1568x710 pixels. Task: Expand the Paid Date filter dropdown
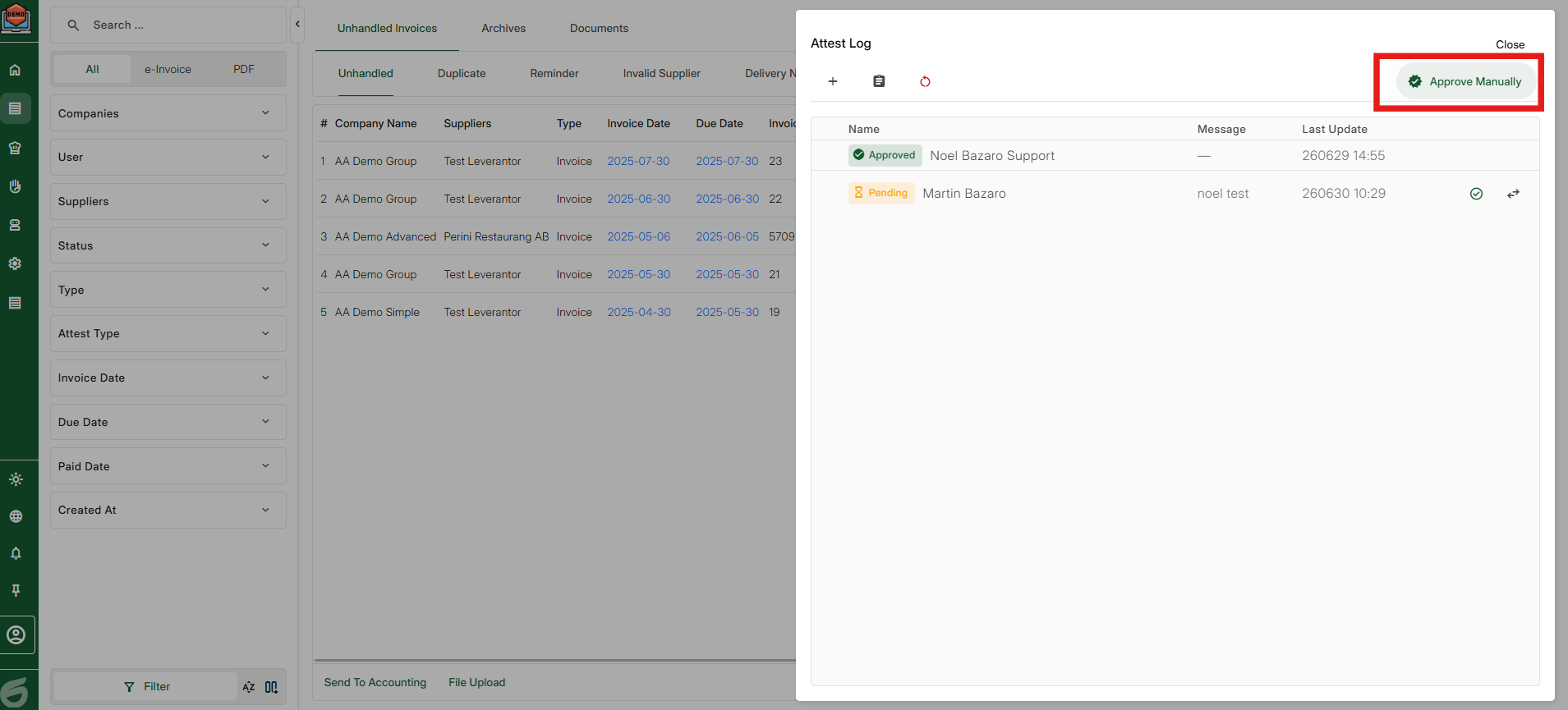[x=168, y=466]
